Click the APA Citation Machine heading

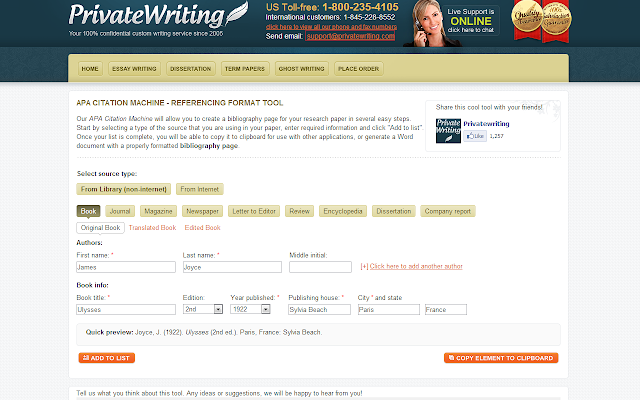pyautogui.click(x=180, y=103)
